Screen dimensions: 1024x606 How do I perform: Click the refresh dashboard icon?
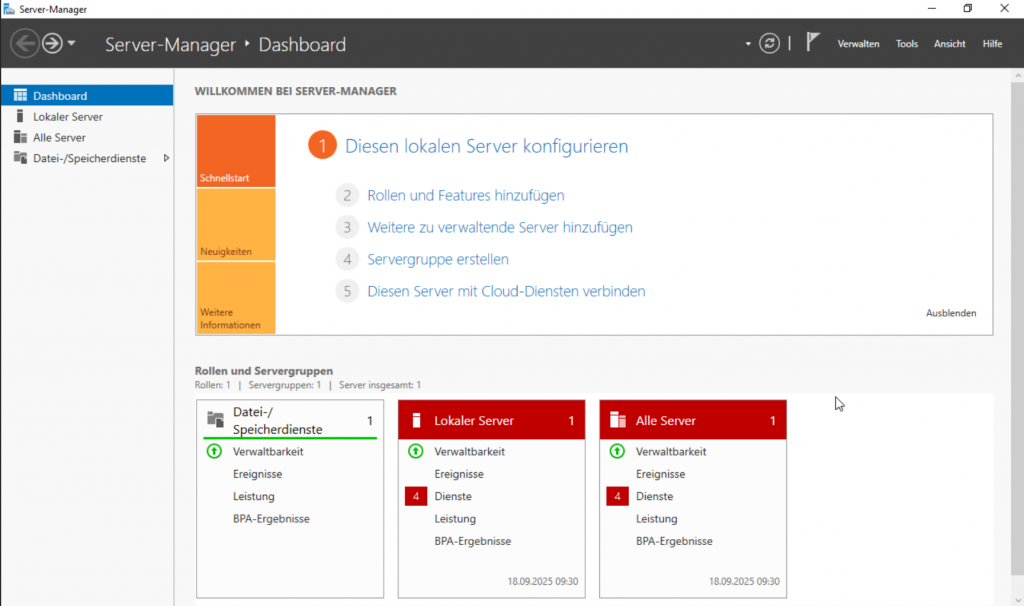[x=769, y=43]
